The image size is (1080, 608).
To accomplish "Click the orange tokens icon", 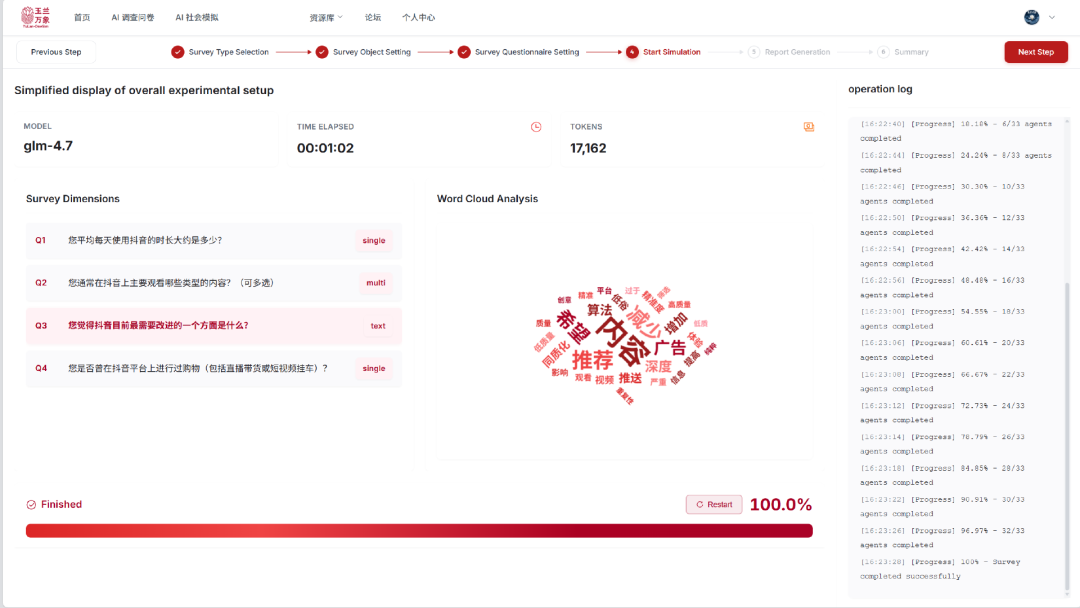I will [809, 127].
